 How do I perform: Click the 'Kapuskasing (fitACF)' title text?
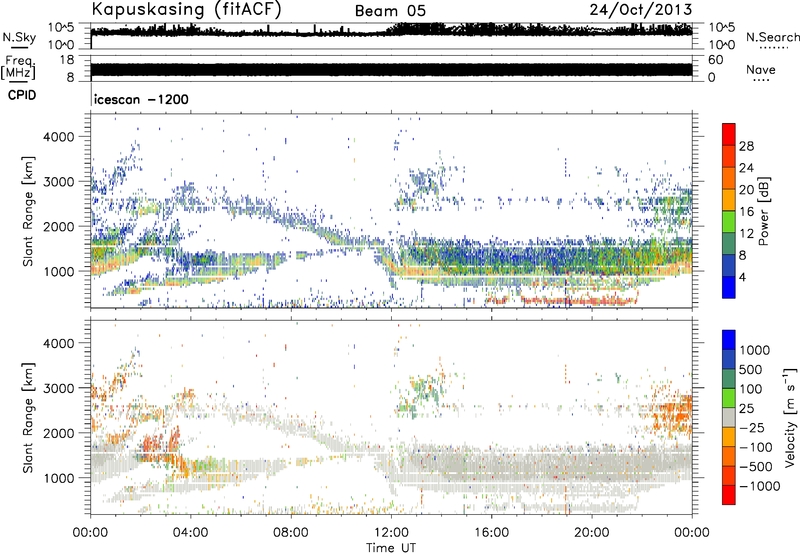[x=186, y=9]
